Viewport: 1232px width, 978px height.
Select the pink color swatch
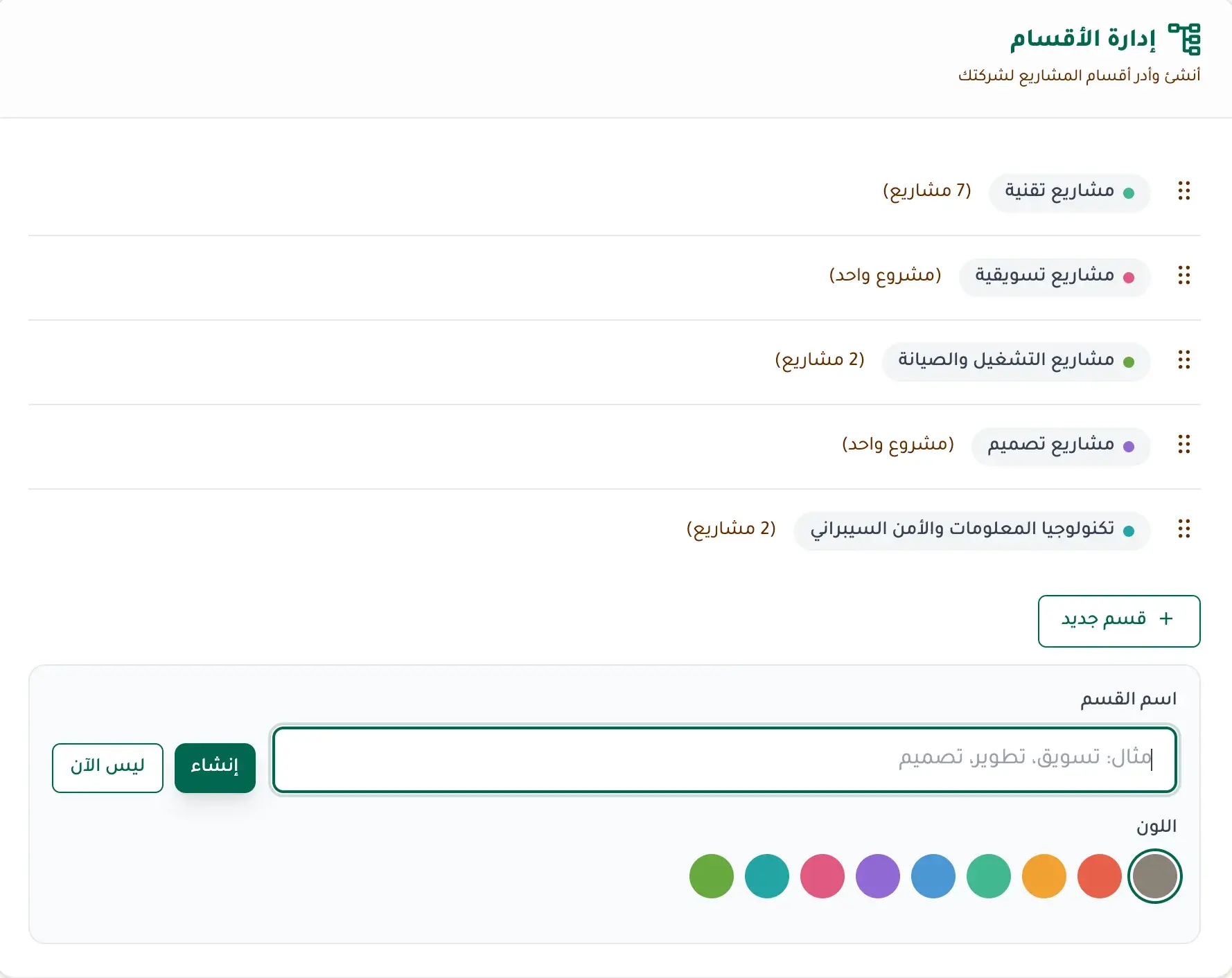pos(822,876)
